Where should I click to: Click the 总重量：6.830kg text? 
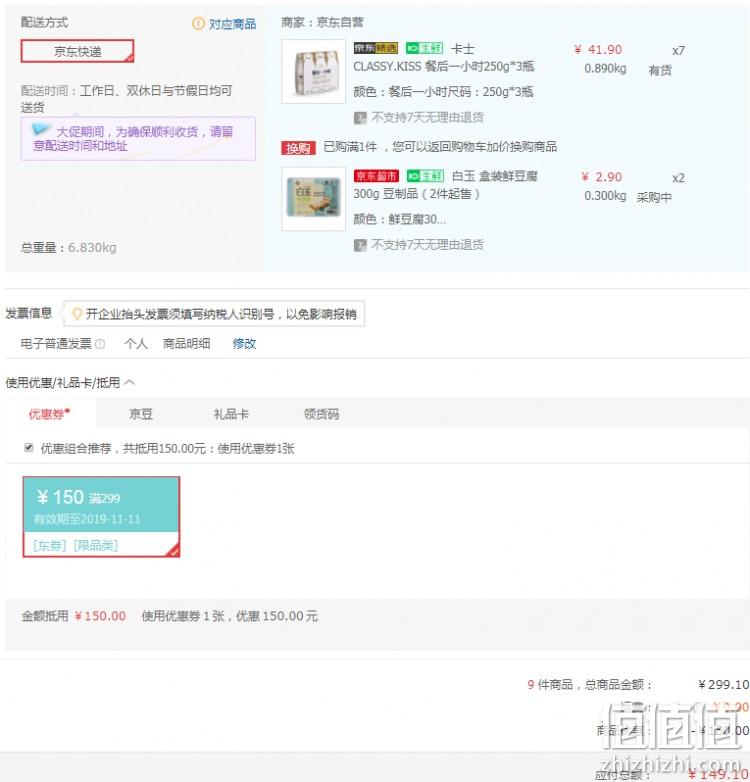click(69, 247)
